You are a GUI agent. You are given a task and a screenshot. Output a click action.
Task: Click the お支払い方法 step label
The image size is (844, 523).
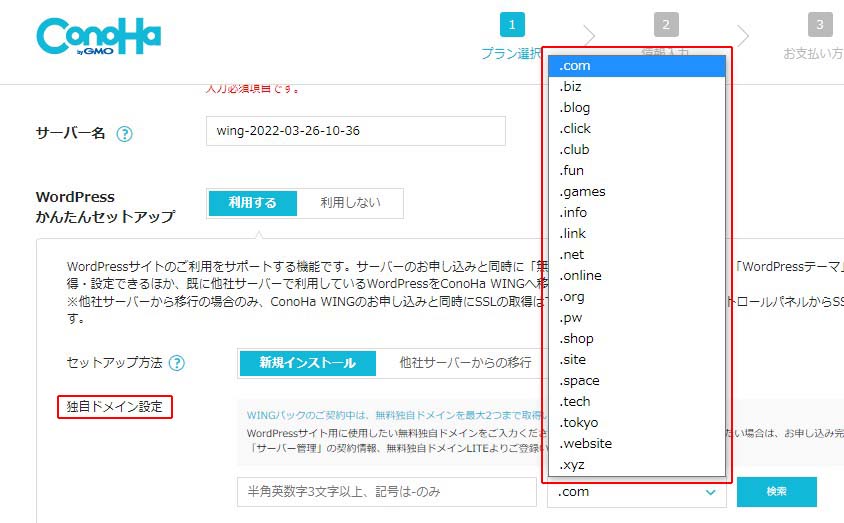(x=813, y=53)
